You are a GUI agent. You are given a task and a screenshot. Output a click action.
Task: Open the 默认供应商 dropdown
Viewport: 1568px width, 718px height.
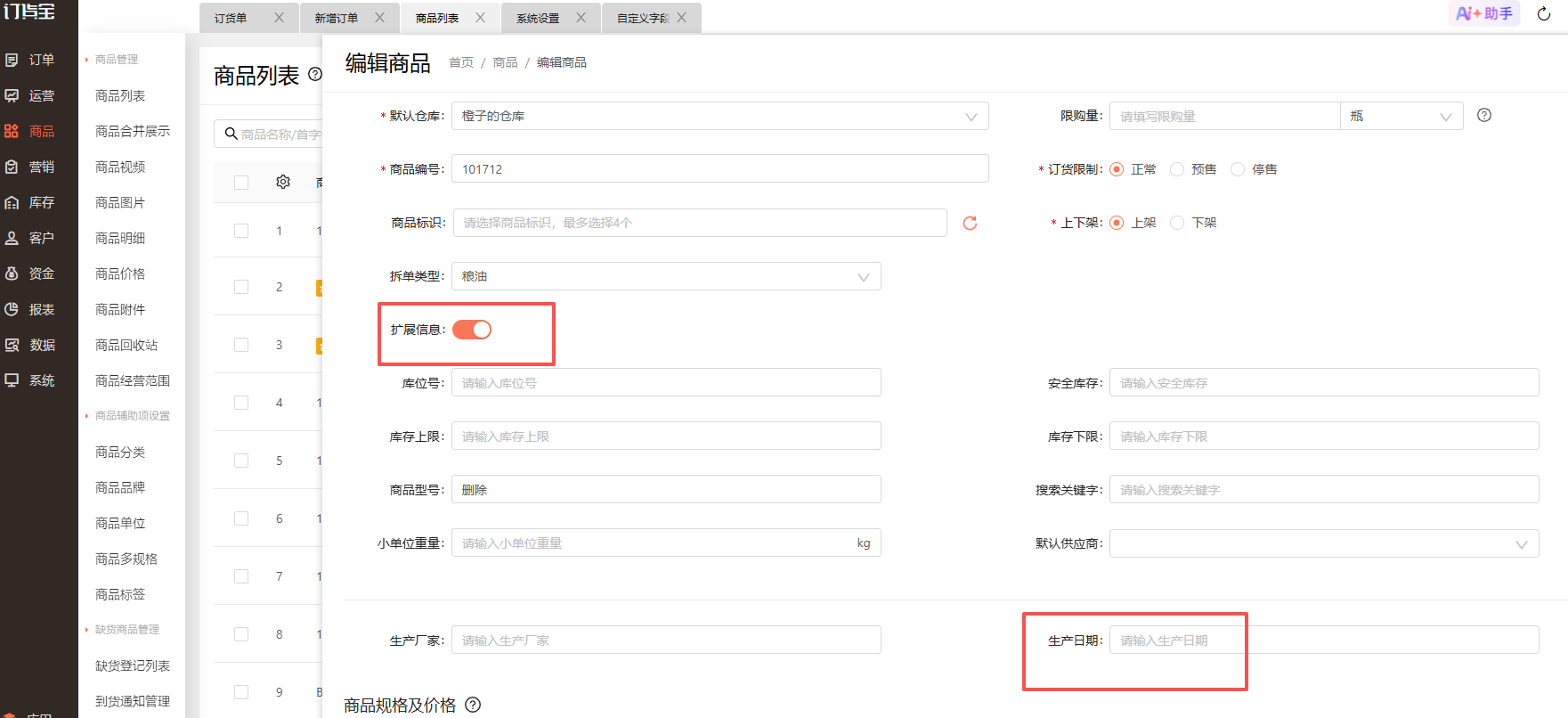(x=1324, y=543)
